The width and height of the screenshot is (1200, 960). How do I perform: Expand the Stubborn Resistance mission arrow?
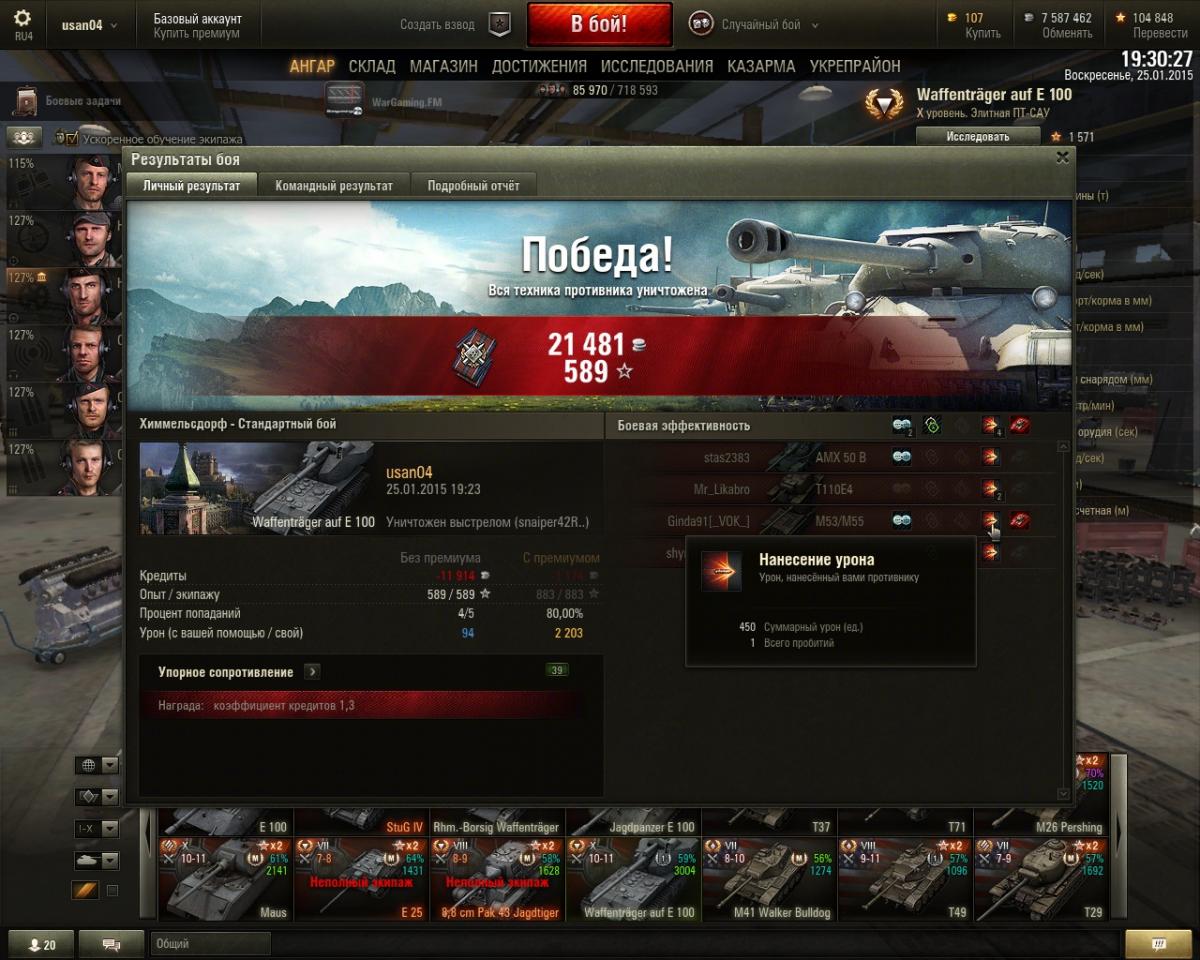point(312,672)
